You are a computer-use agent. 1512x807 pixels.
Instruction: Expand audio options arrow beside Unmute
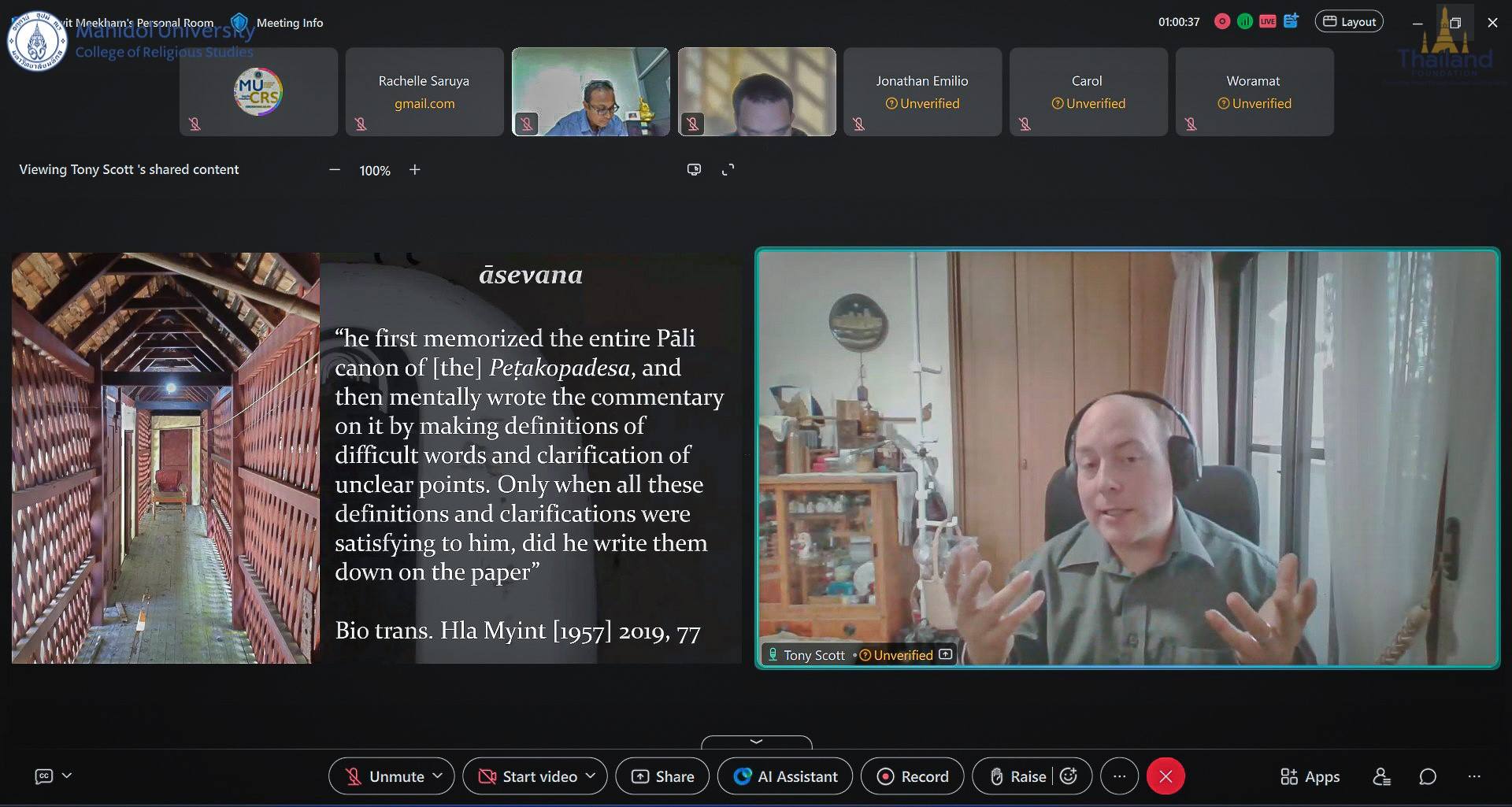click(438, 776)
